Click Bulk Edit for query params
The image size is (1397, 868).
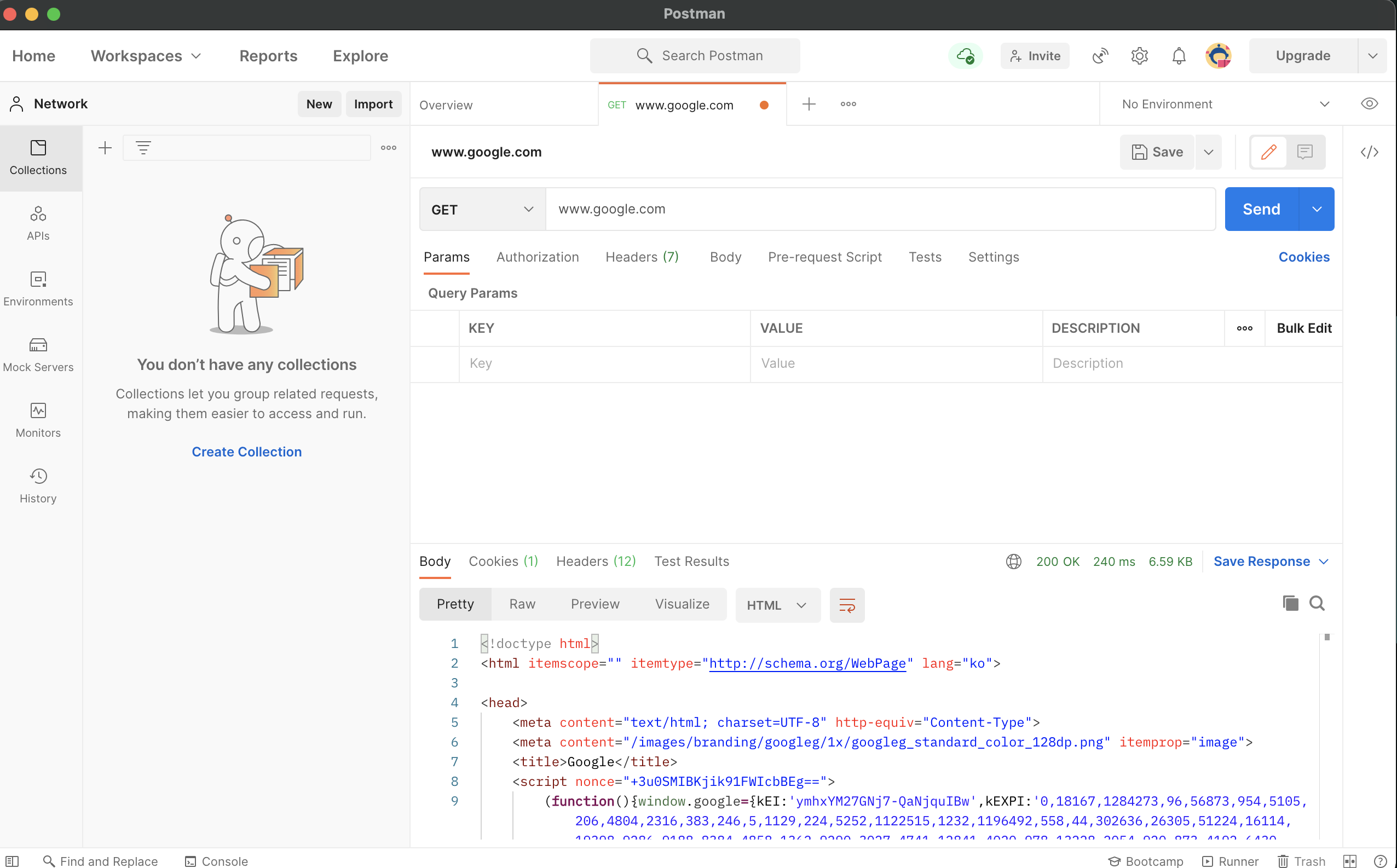click(x=1304, y=328)
